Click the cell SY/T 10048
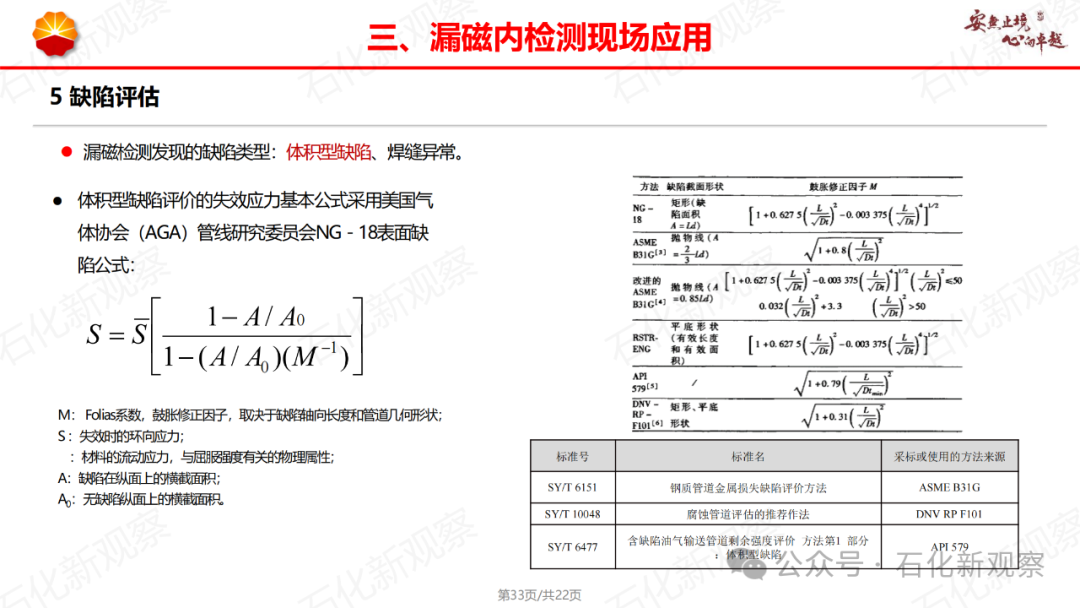The image size is (1080, 608). [x=572, y=514]
